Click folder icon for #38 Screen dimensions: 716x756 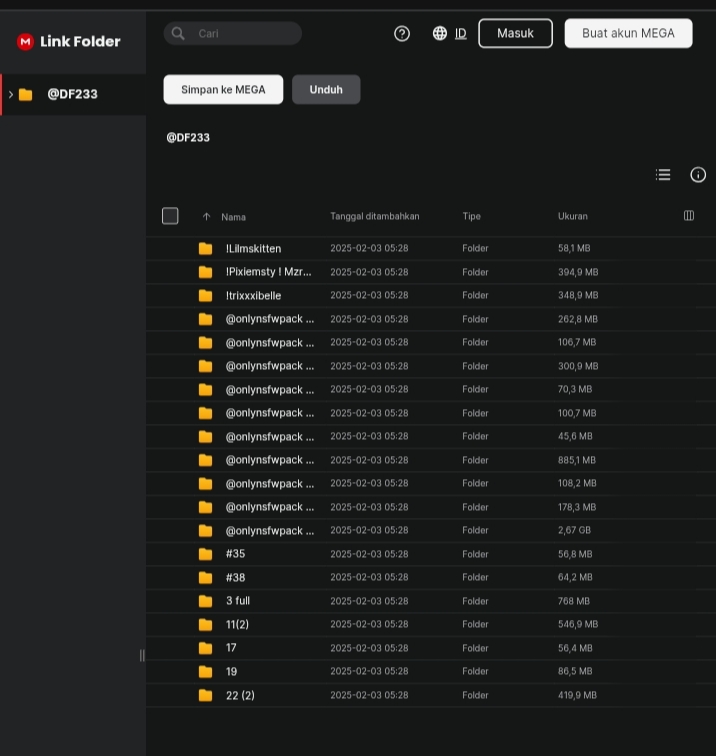(205, 577)
